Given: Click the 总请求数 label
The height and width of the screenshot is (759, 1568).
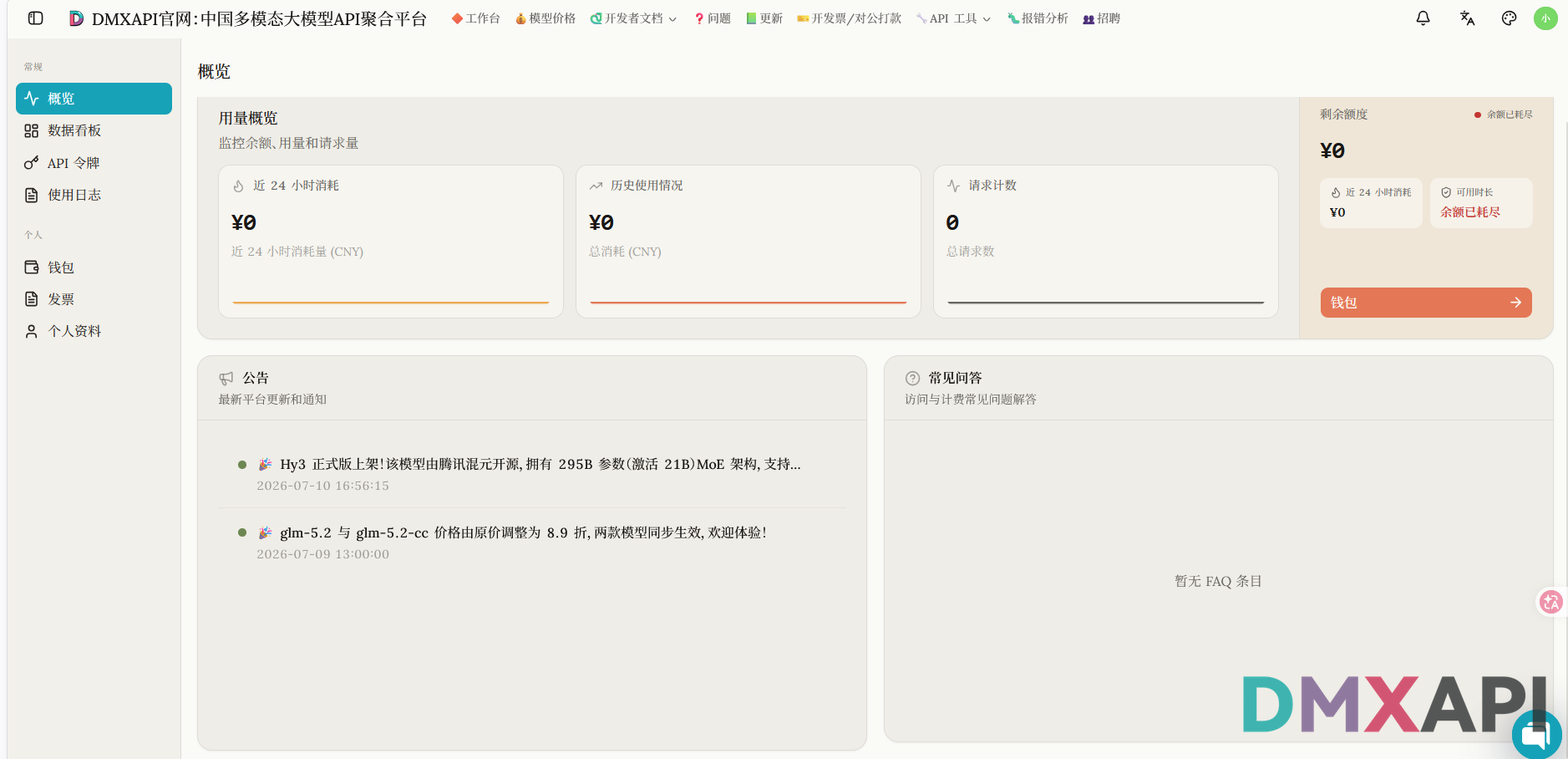Looking at the screenshot, I should point(971,252).
